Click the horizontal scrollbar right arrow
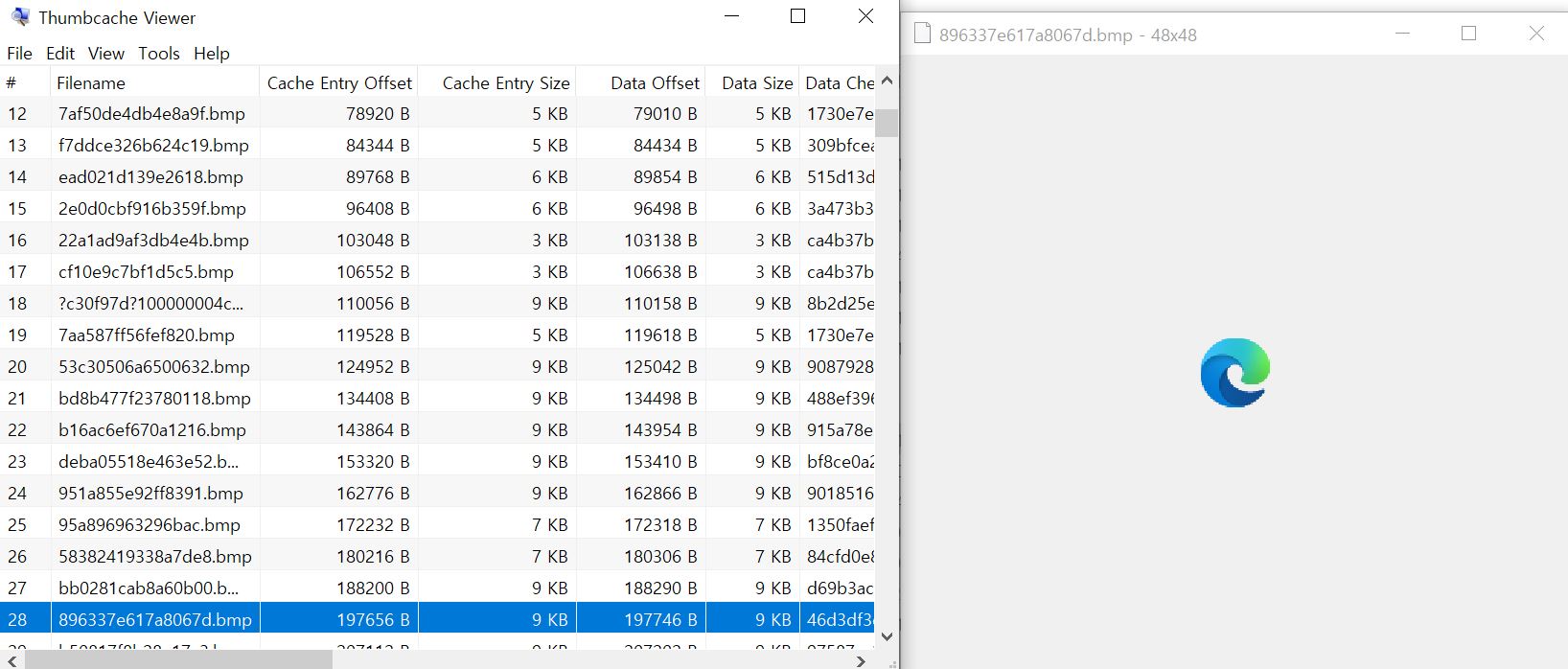Image resolution: width=1568 pixels, height=669 pixels. tap(862, 660)
